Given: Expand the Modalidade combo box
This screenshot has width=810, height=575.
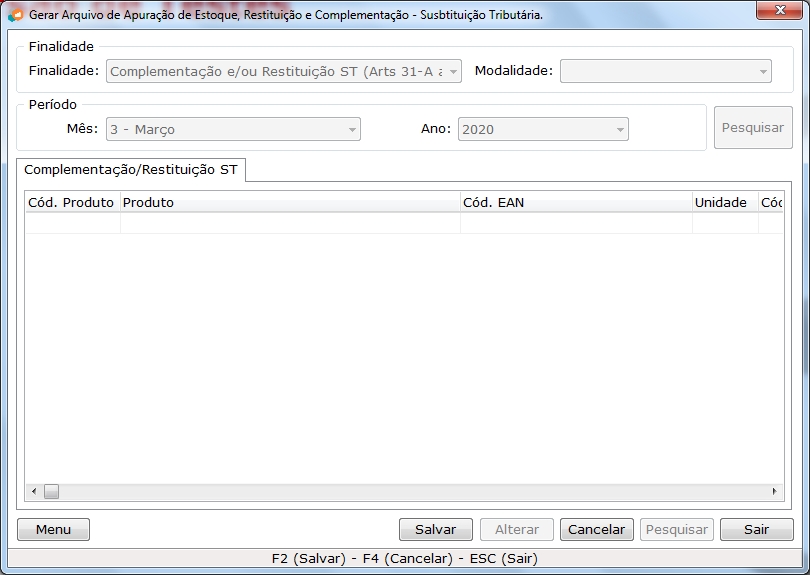Looking at the screenshot, I should coord(665,72).
